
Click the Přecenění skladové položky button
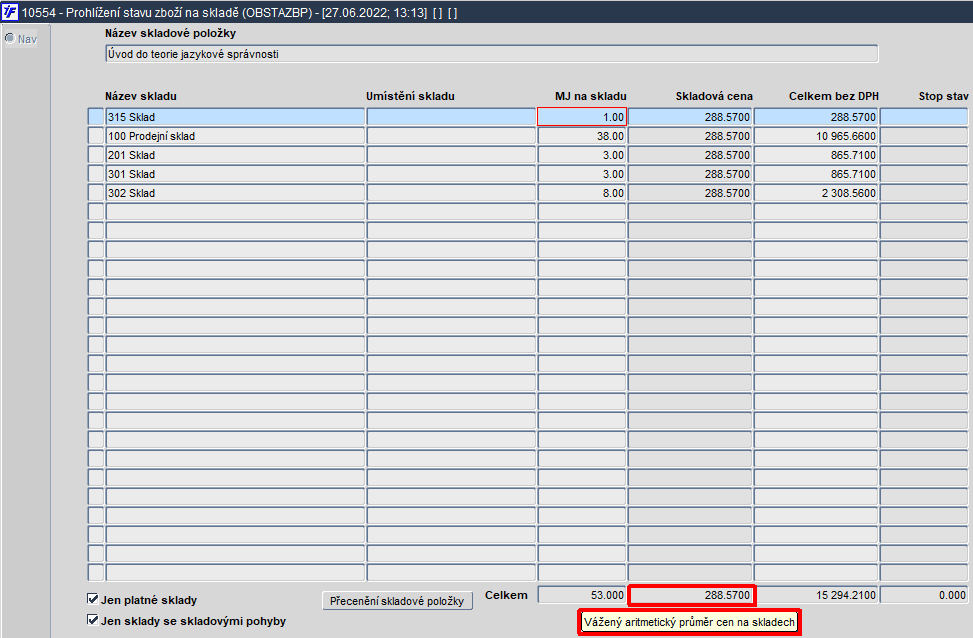point(397,601)
